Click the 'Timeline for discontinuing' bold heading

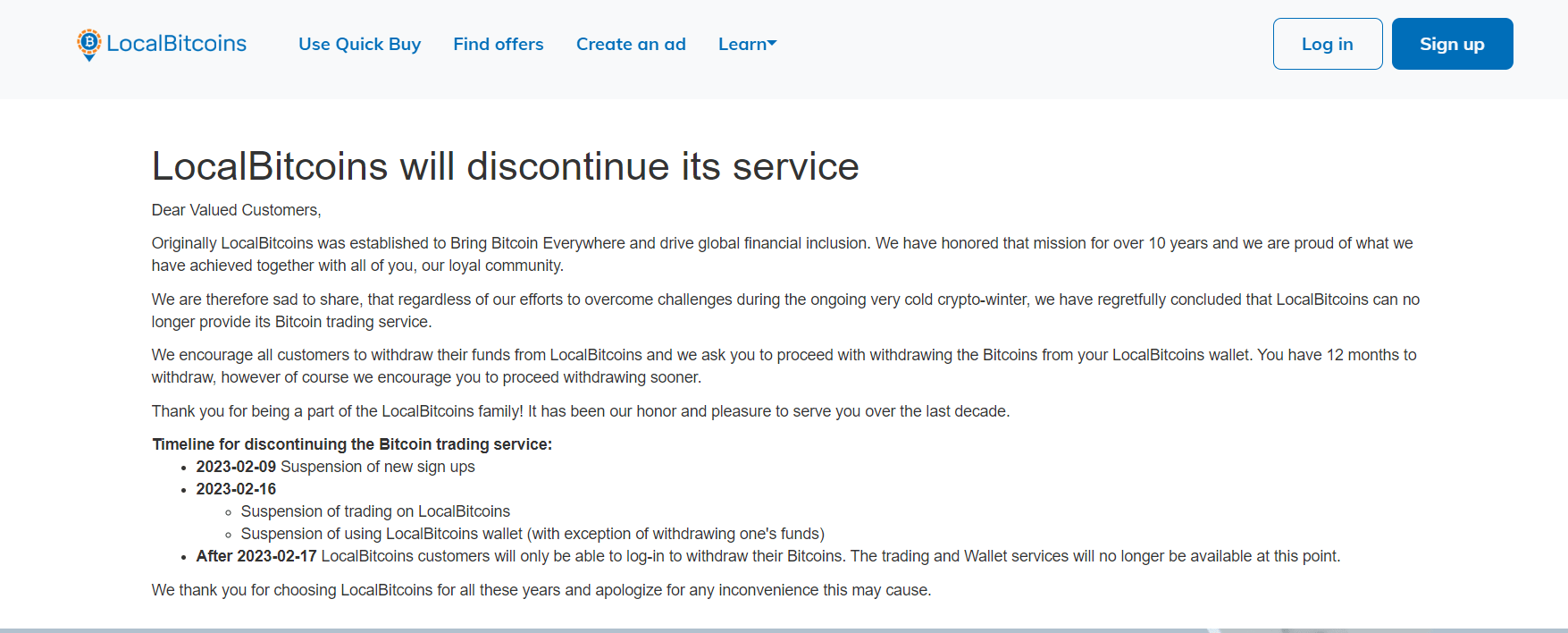coord(352,444)
